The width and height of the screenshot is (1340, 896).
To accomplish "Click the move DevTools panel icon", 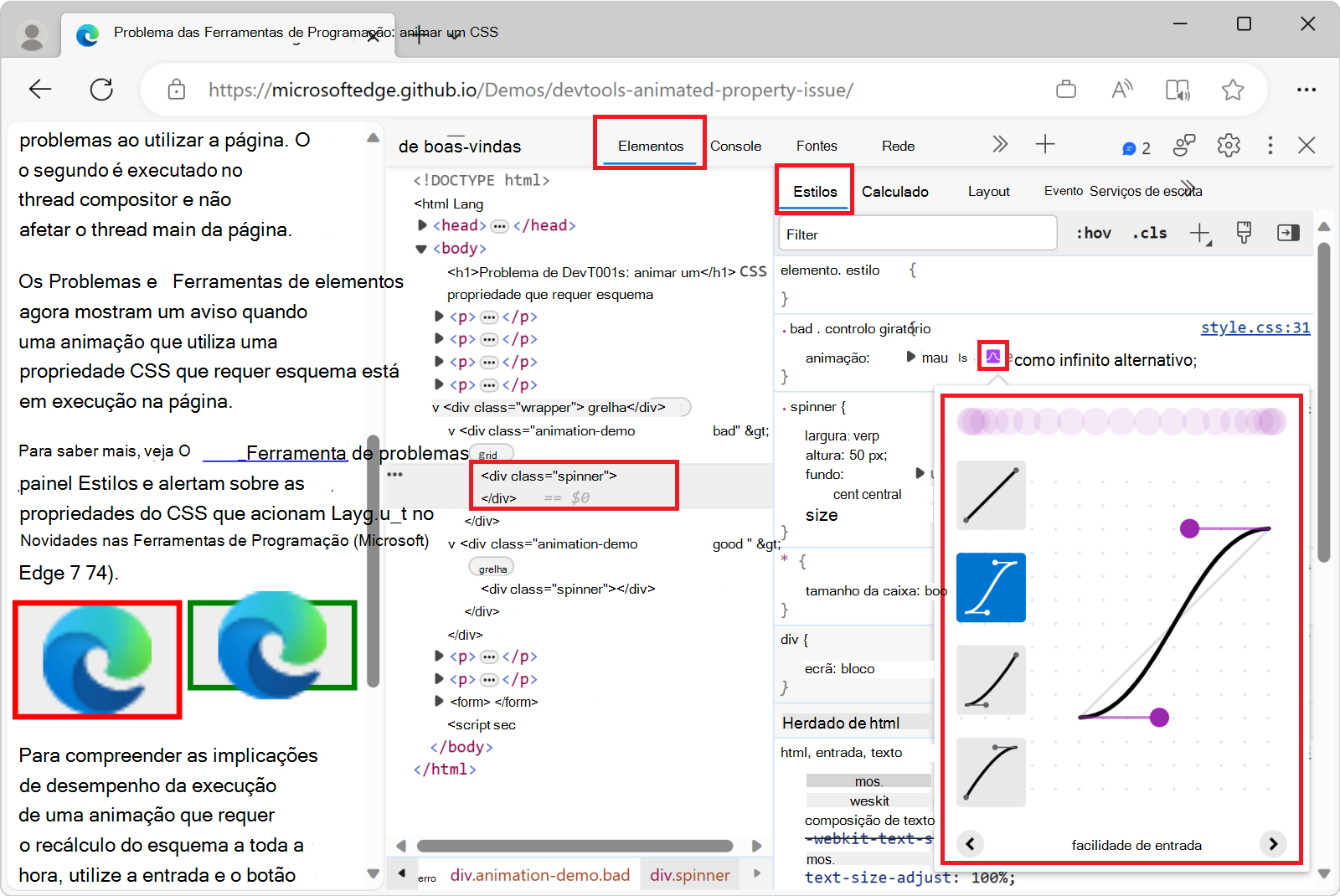I will [x=1287, y=233].
